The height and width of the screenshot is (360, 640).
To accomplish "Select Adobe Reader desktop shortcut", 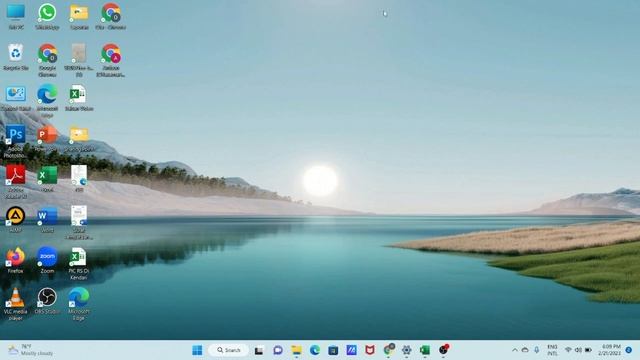I will 16,182.
